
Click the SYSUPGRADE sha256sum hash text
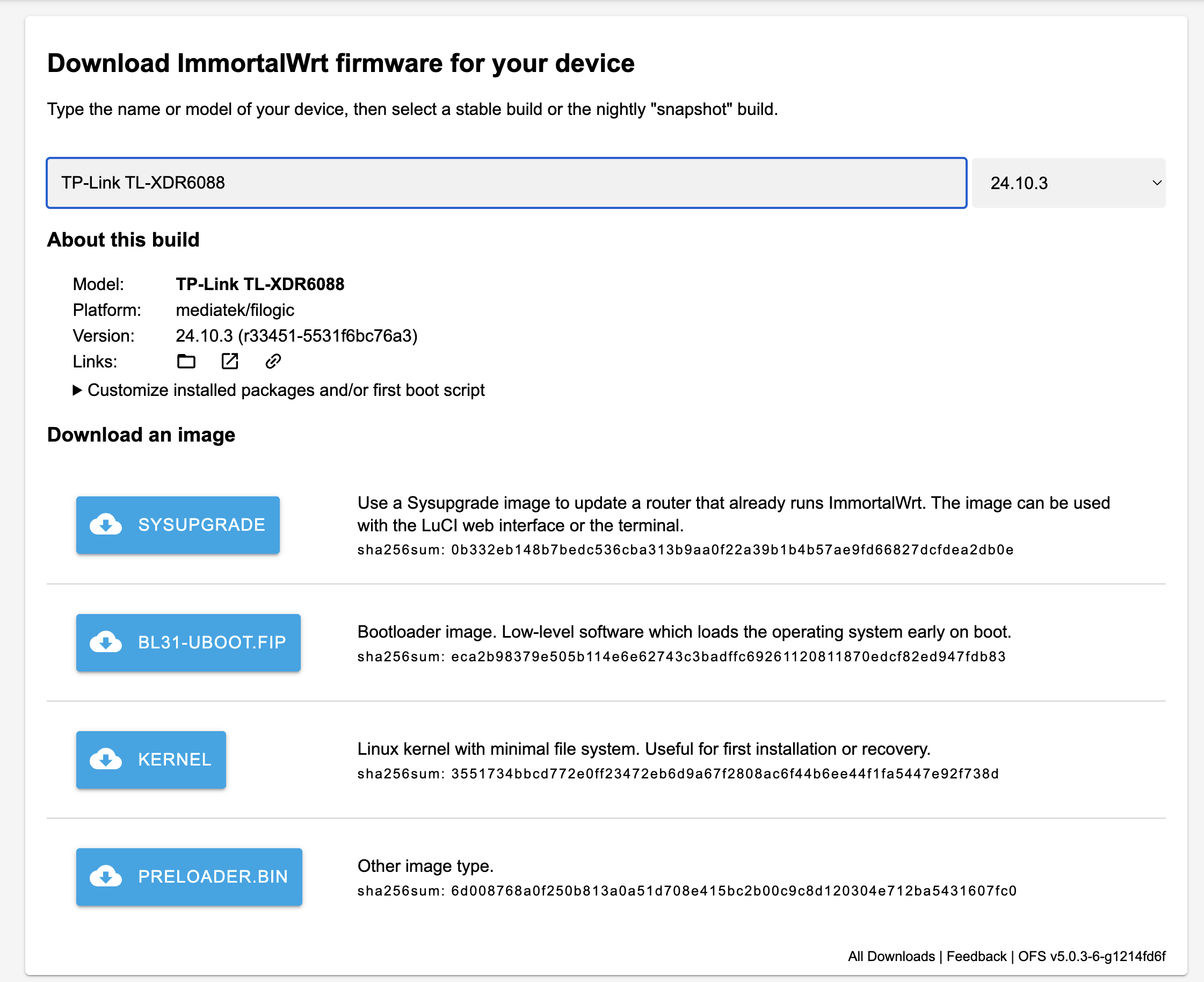pyautogui.click(x=731, y=550)
